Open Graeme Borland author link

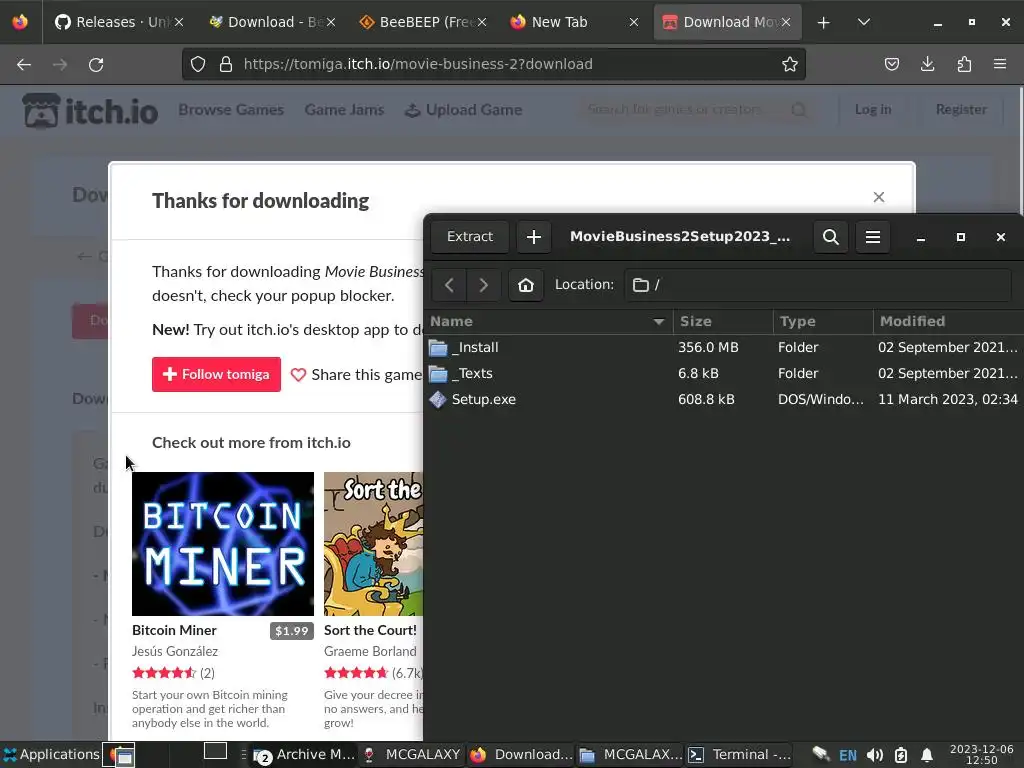(370, 651)
